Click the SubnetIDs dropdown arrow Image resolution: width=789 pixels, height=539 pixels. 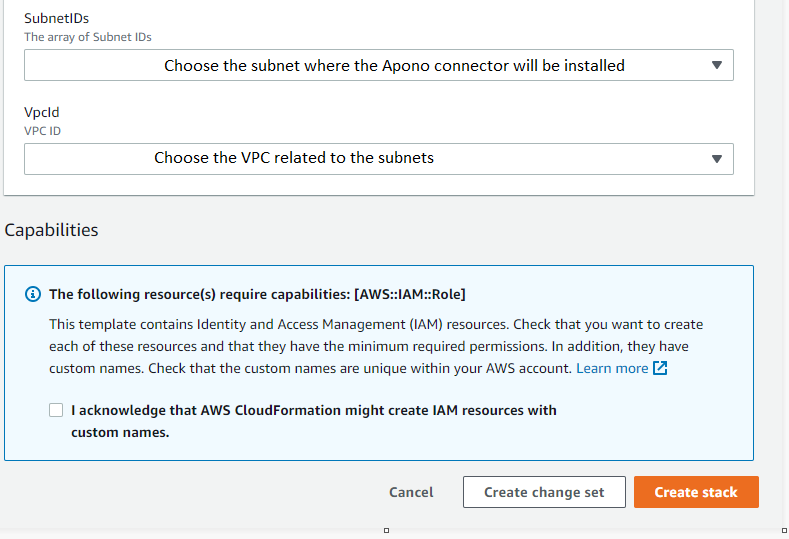pos(716,66)
